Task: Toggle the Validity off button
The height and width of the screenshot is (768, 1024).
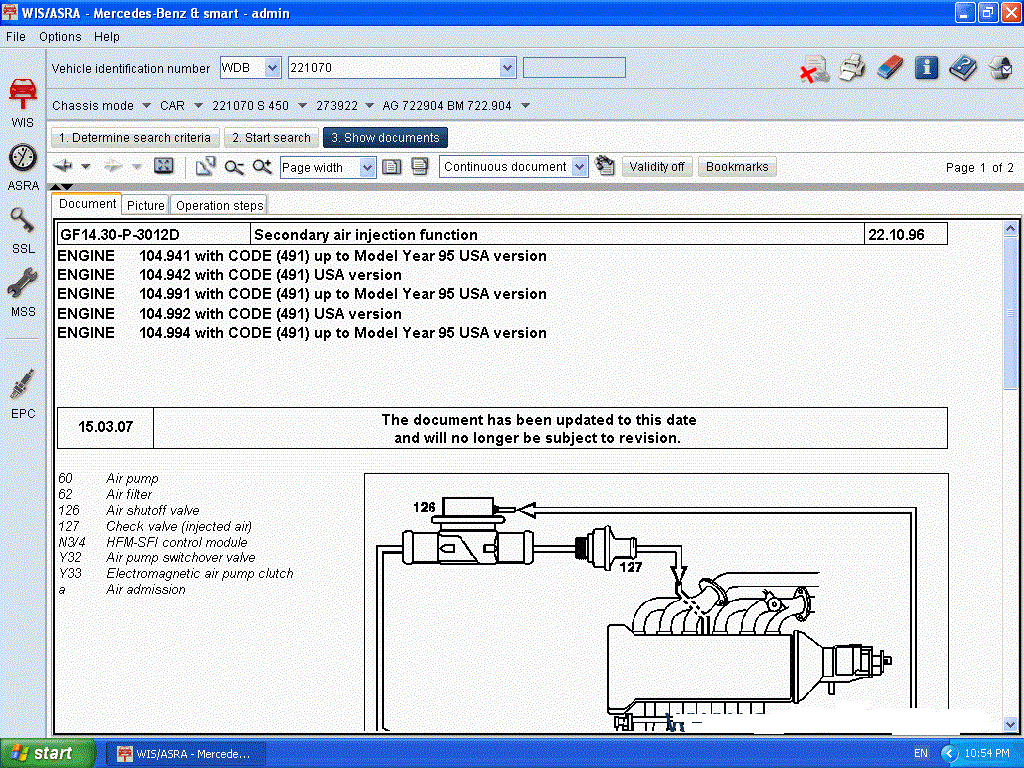Action: point(657,167)
